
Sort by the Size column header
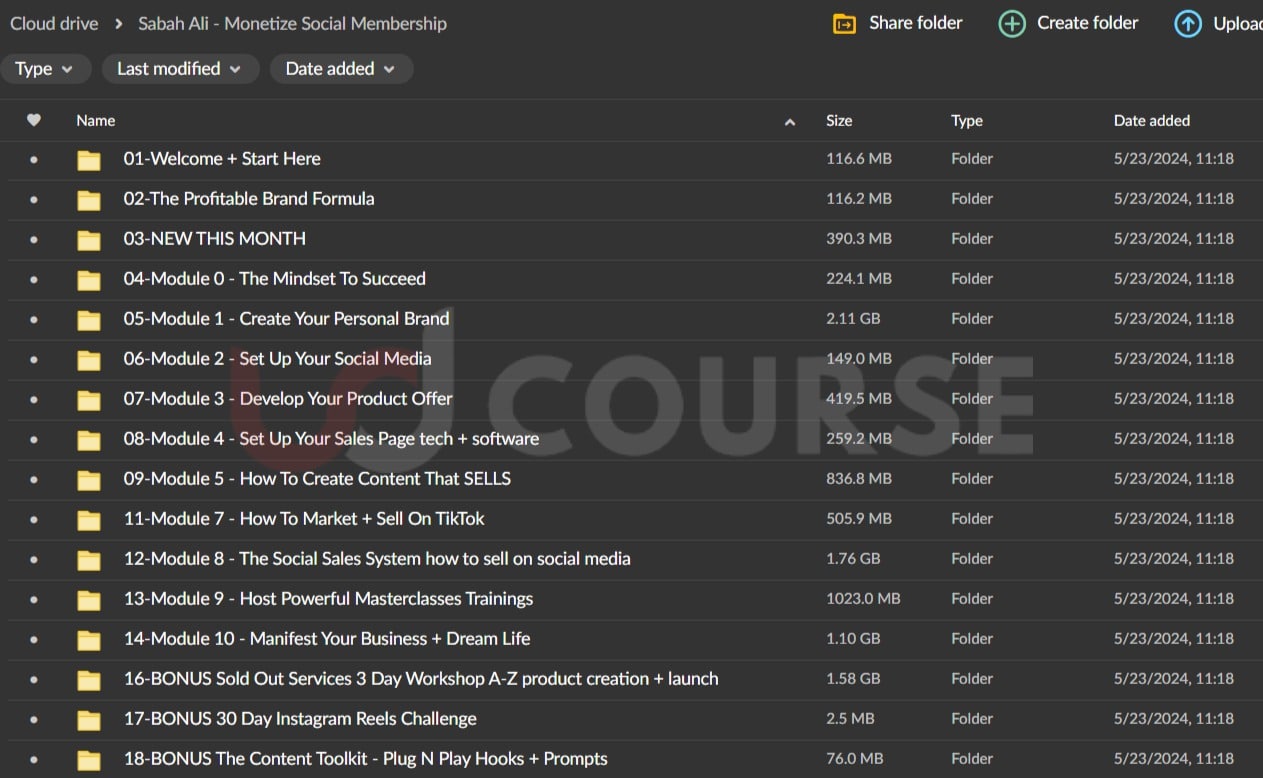tap(839, 120)
